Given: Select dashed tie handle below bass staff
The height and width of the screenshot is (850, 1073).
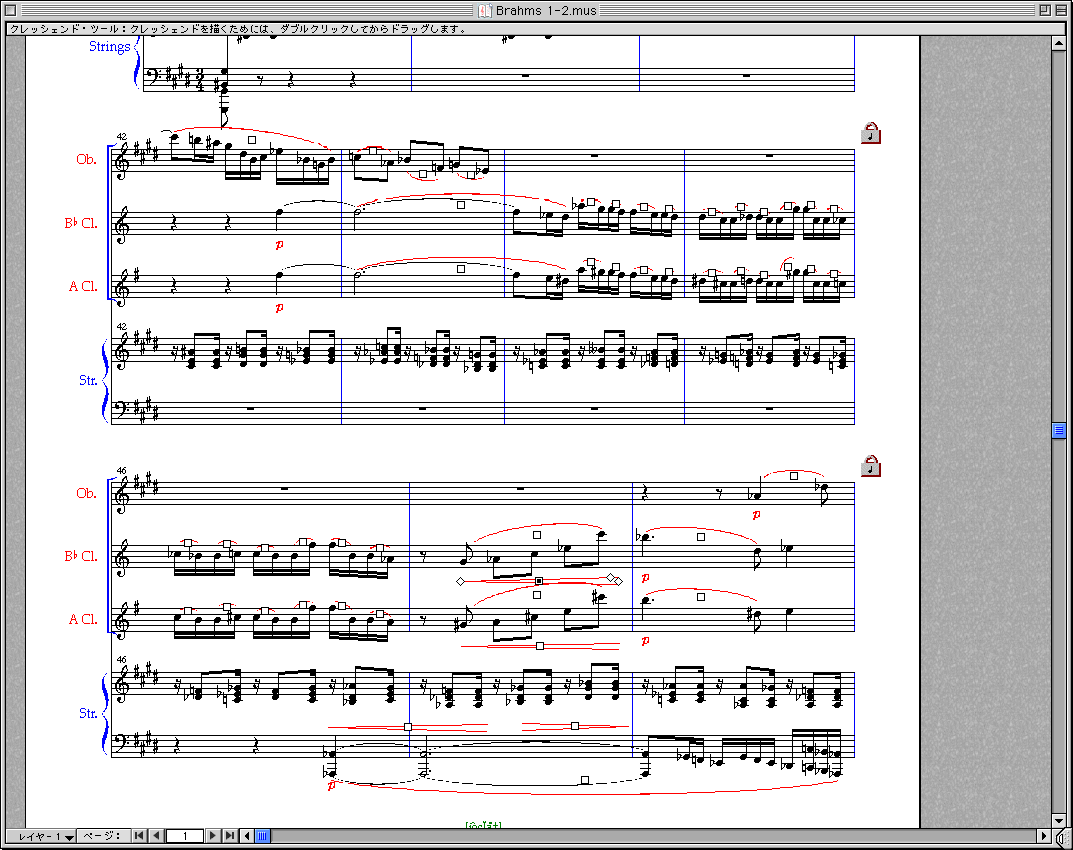Looking at the screenshot, I should click(584, 780).
